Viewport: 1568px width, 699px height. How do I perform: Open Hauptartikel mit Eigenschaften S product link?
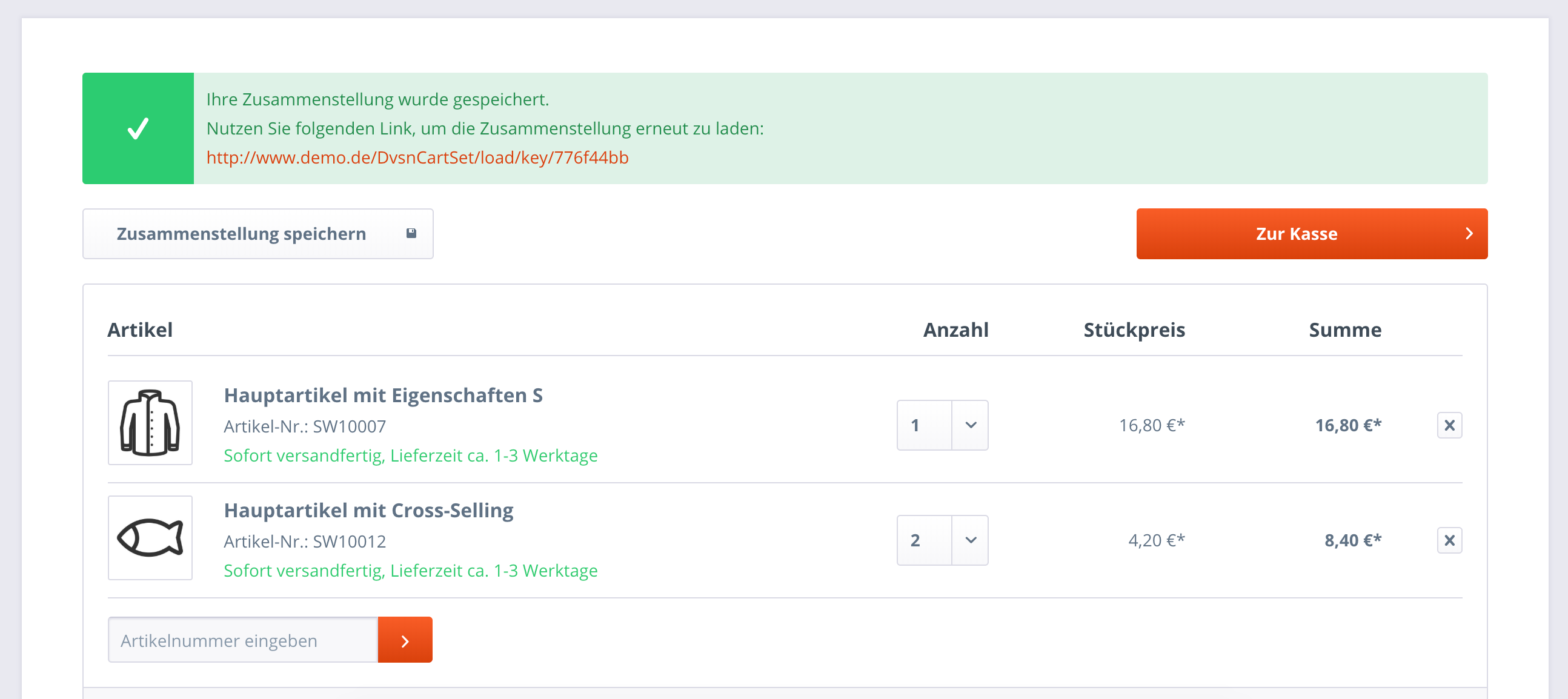click(x=383, y=396)
